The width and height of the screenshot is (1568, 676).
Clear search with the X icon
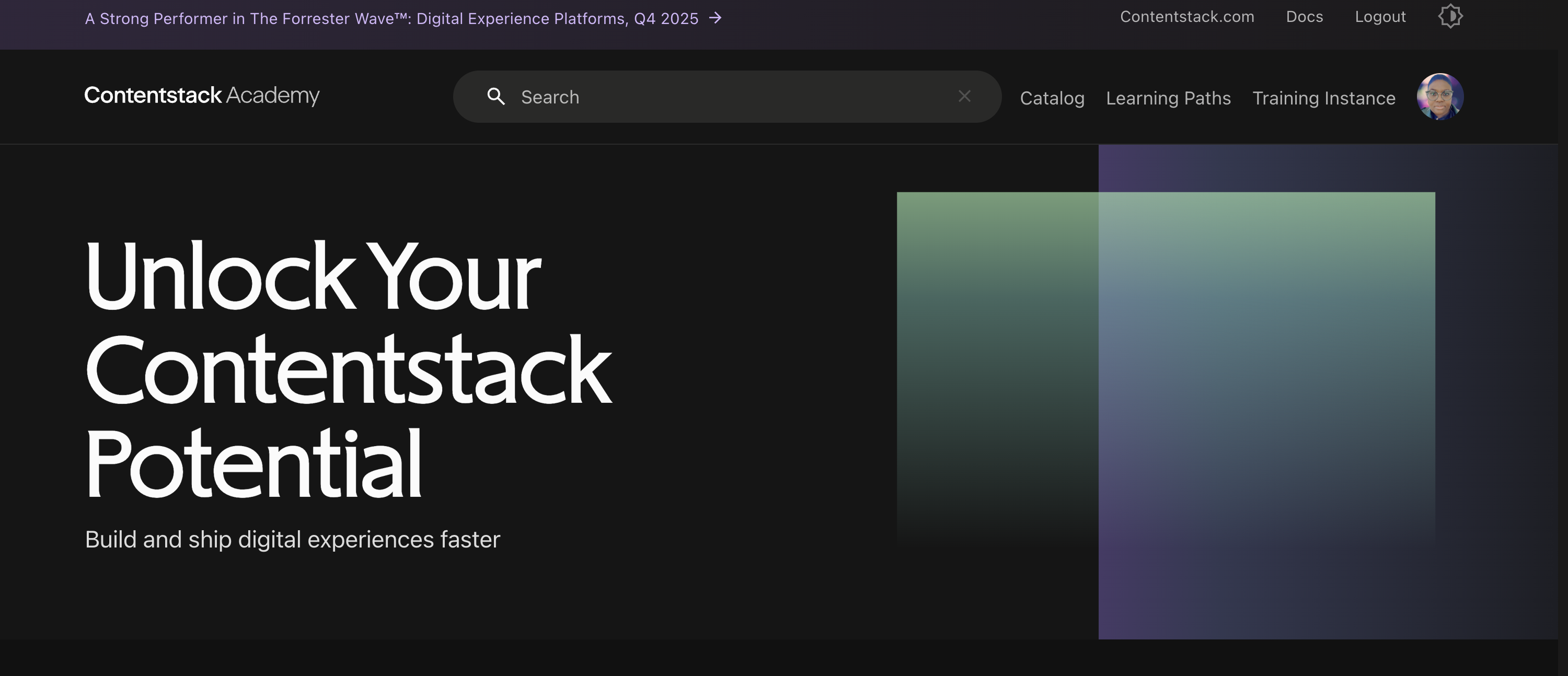tap(964, 96)
